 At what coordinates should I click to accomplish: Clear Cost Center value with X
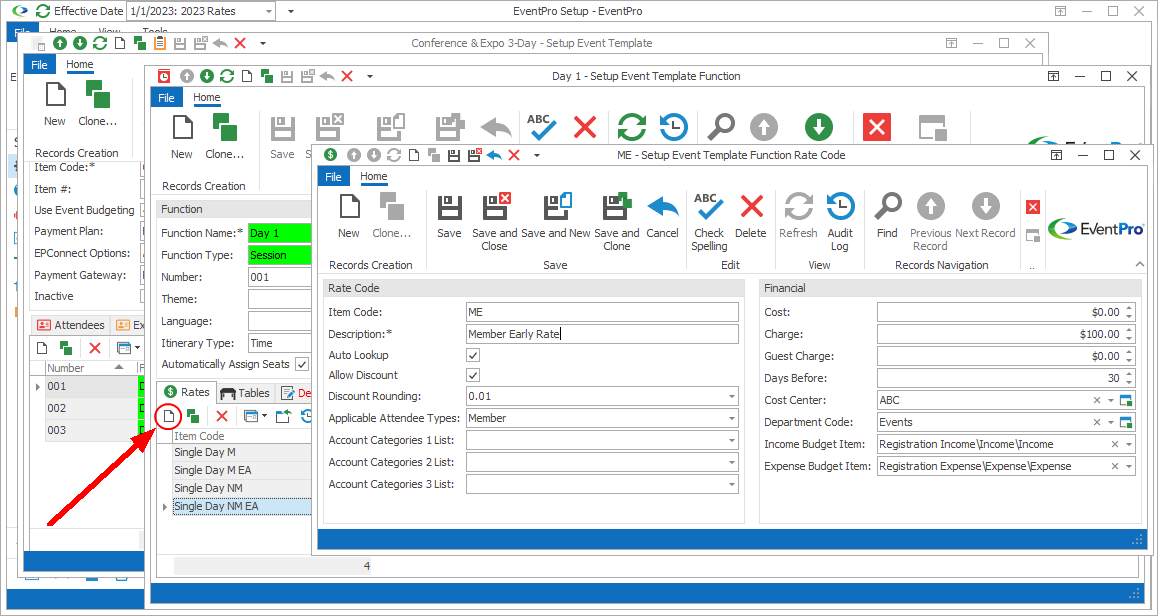[x=1097, y=400]
